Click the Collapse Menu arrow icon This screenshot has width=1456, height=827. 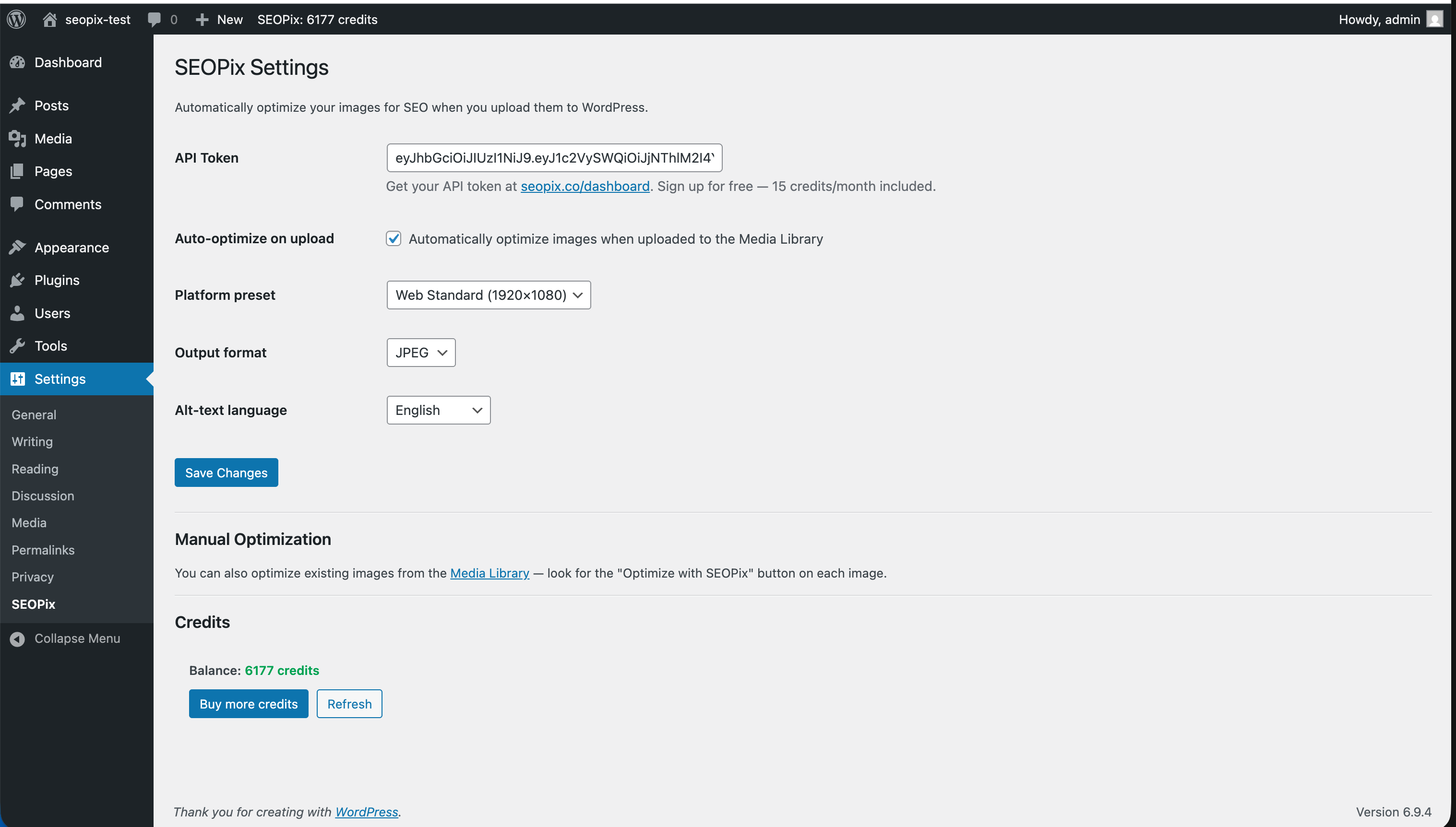click(x=18, y=638)
